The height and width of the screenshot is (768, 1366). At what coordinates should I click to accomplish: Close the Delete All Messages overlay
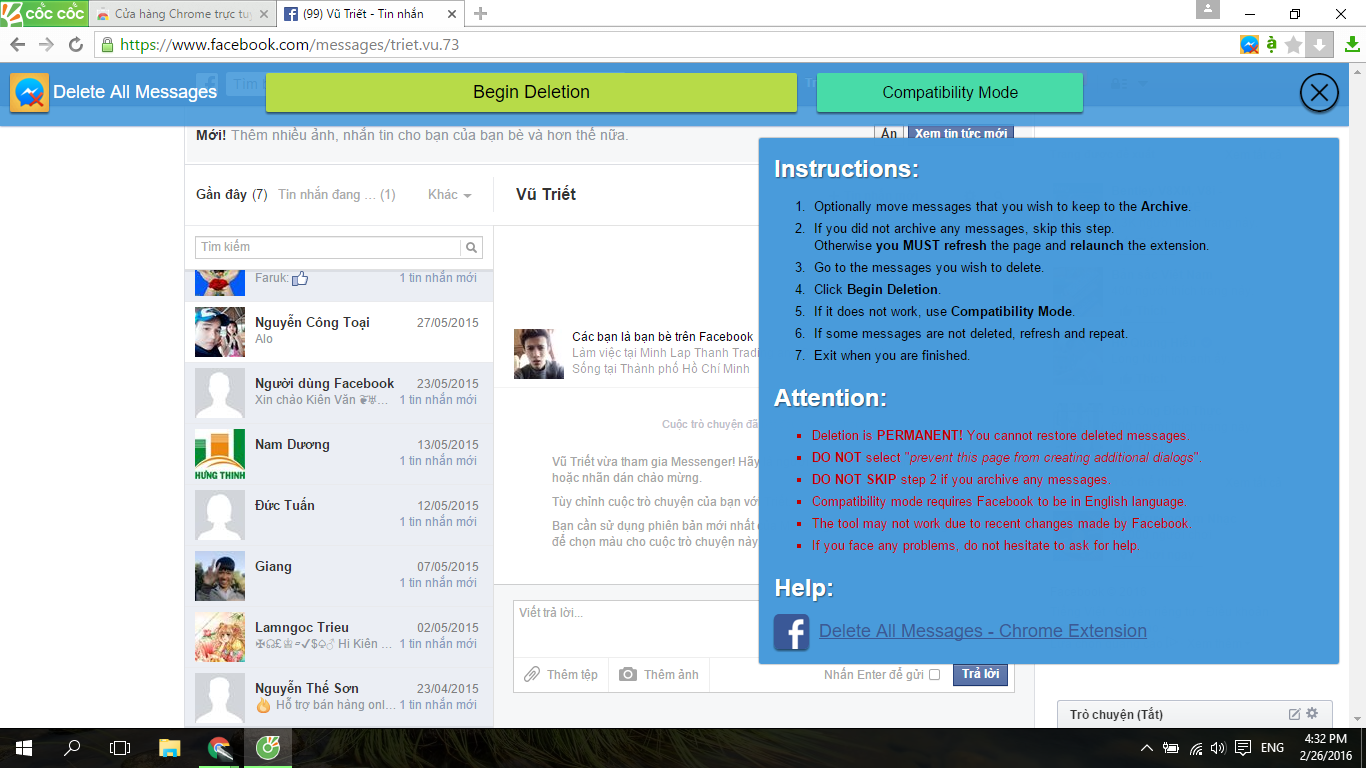(1319, 93)
